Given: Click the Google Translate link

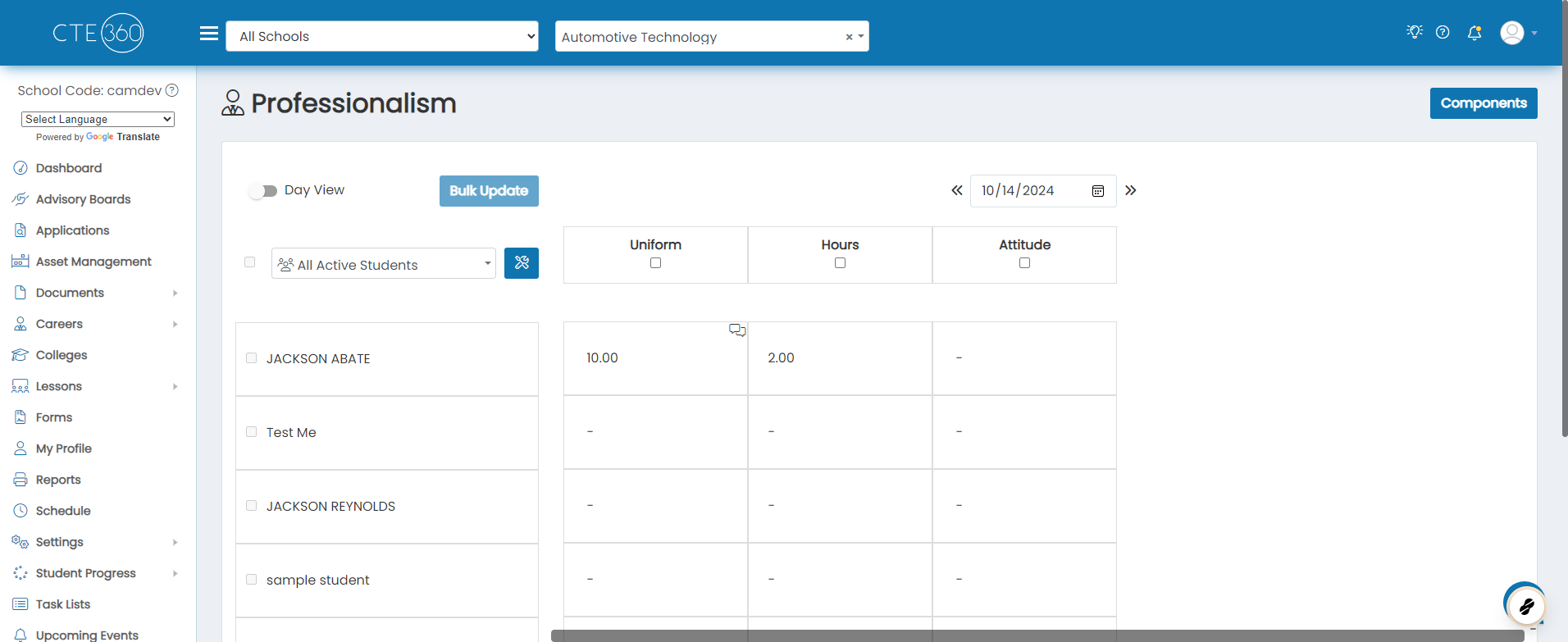Looking at the screenshot, I should (x=123, y=137).
